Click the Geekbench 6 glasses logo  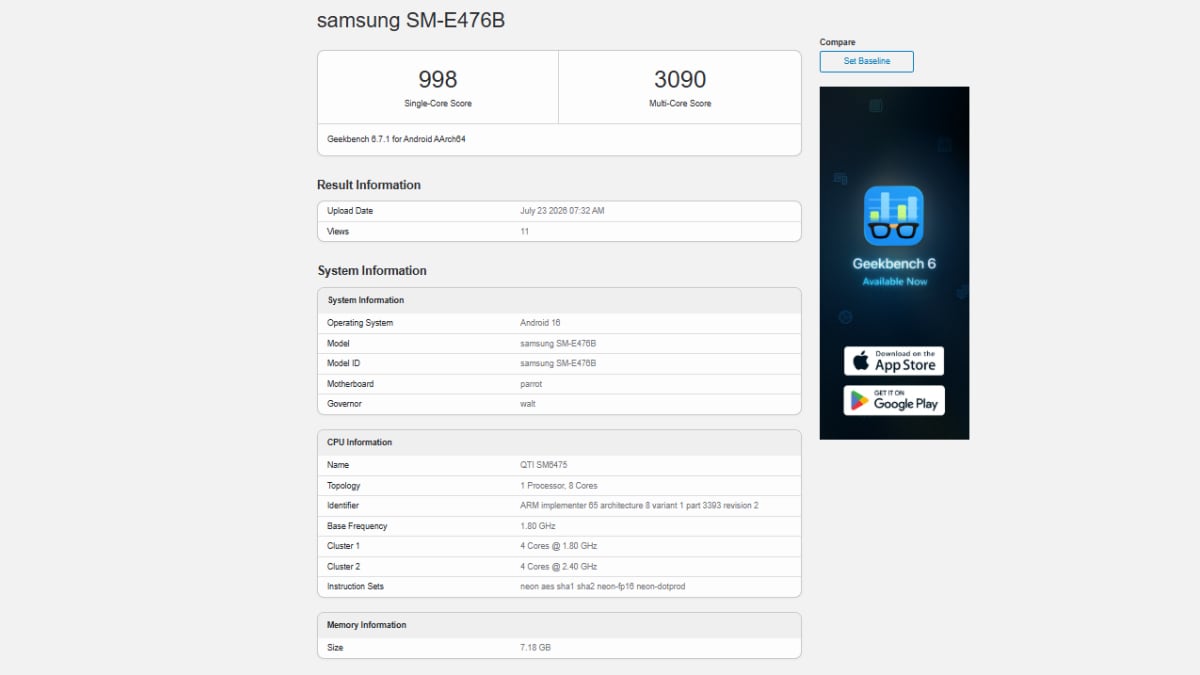(893, 216)
